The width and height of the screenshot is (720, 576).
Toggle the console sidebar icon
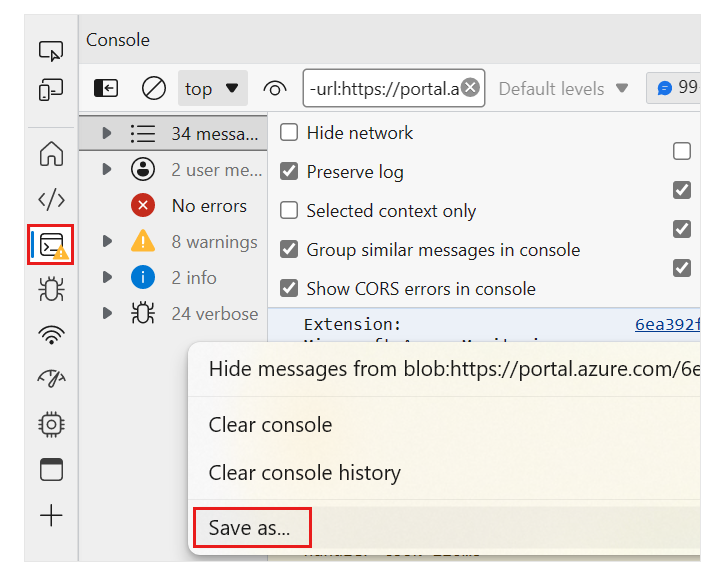click(x=106, y=88)
